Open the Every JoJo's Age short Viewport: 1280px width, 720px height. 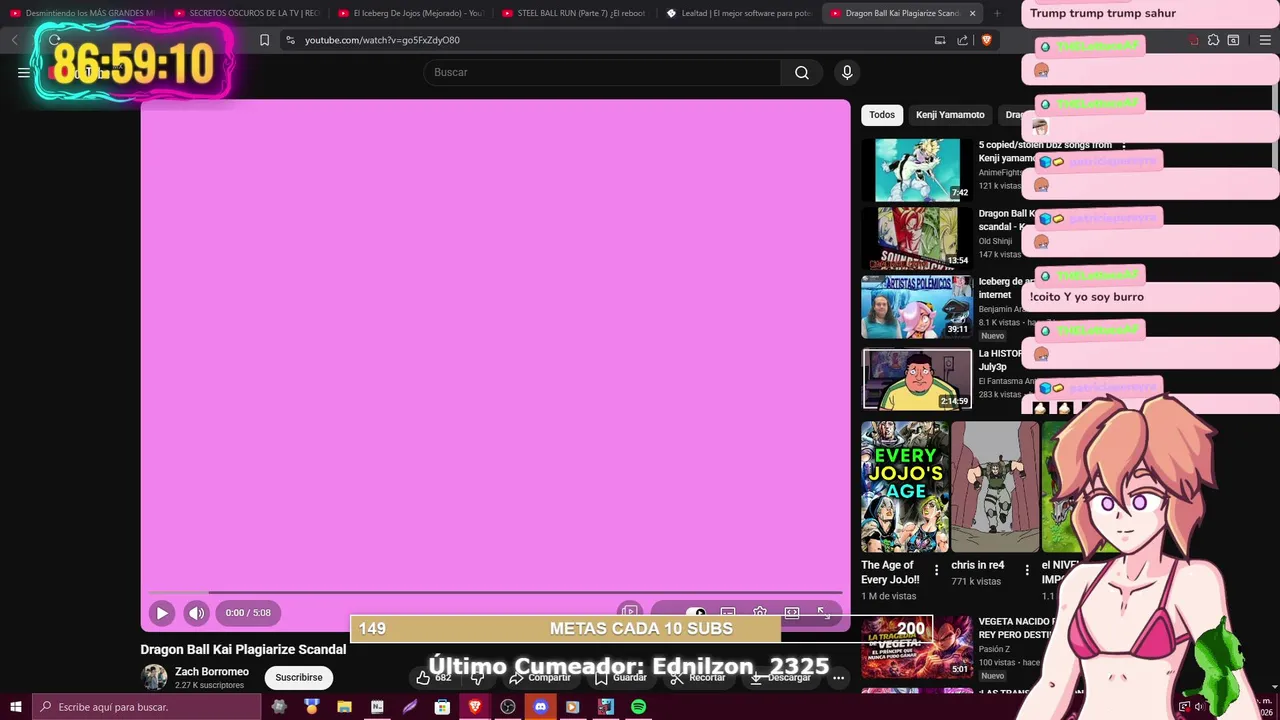905,487
